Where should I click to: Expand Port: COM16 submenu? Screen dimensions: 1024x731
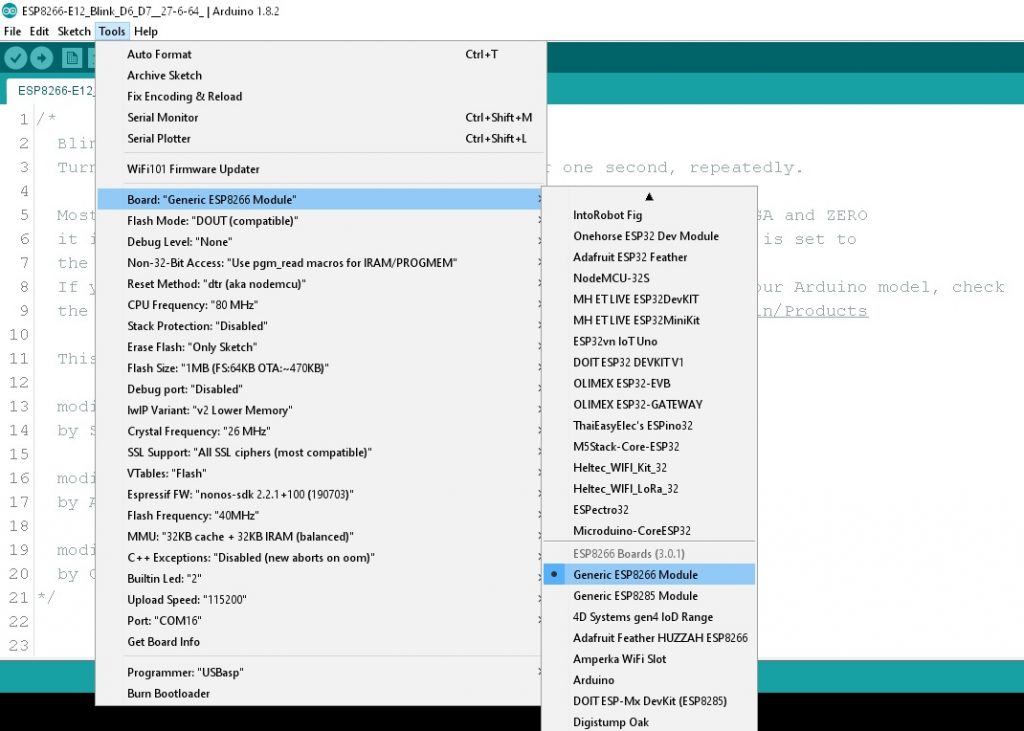point(320,621)
